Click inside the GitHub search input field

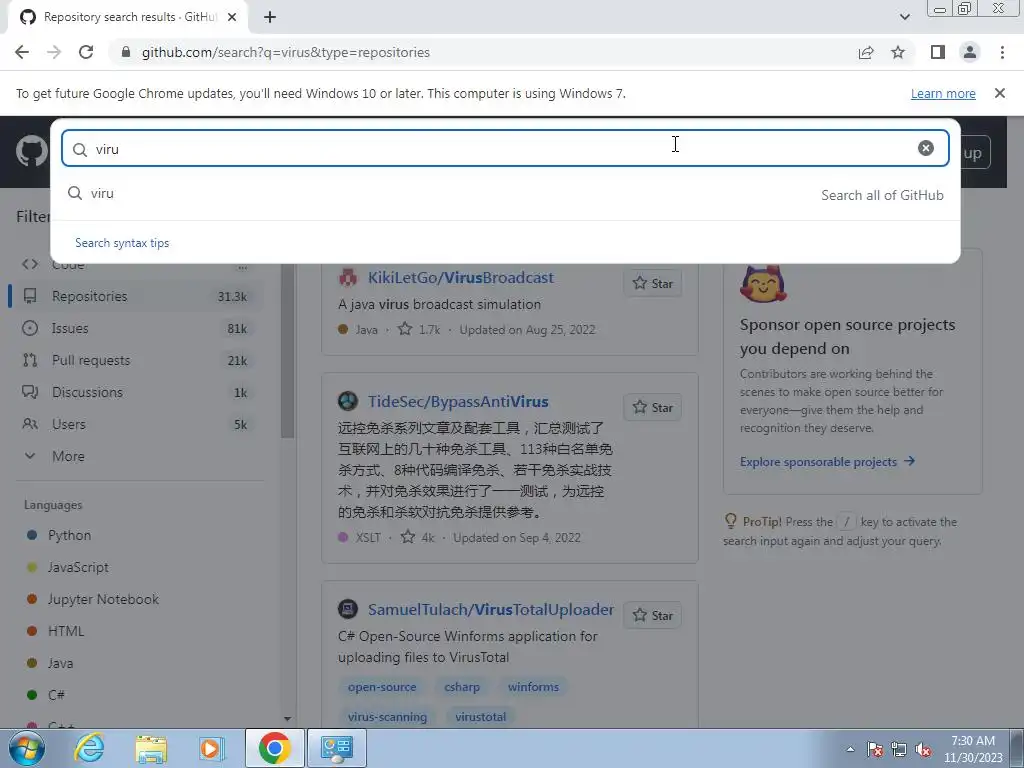coord(505,148)
